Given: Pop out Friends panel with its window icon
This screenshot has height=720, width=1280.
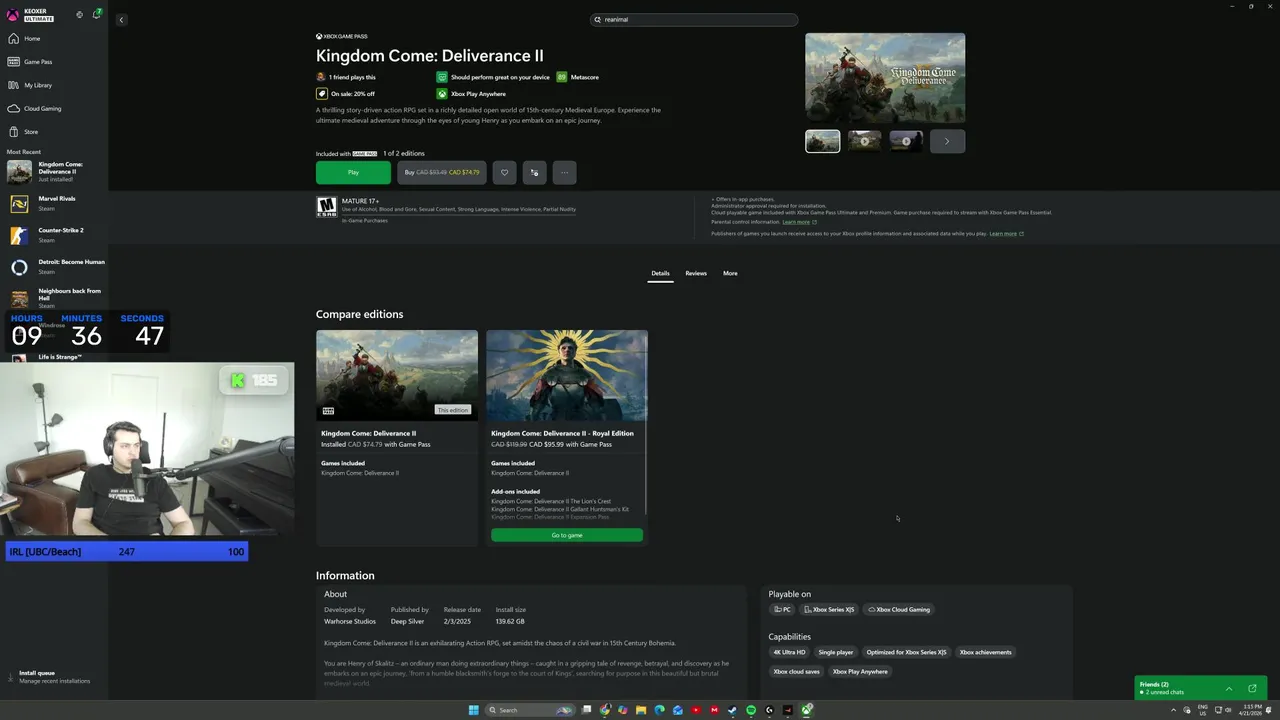Looking at the screenshot, I should [x=1252, y=688].
